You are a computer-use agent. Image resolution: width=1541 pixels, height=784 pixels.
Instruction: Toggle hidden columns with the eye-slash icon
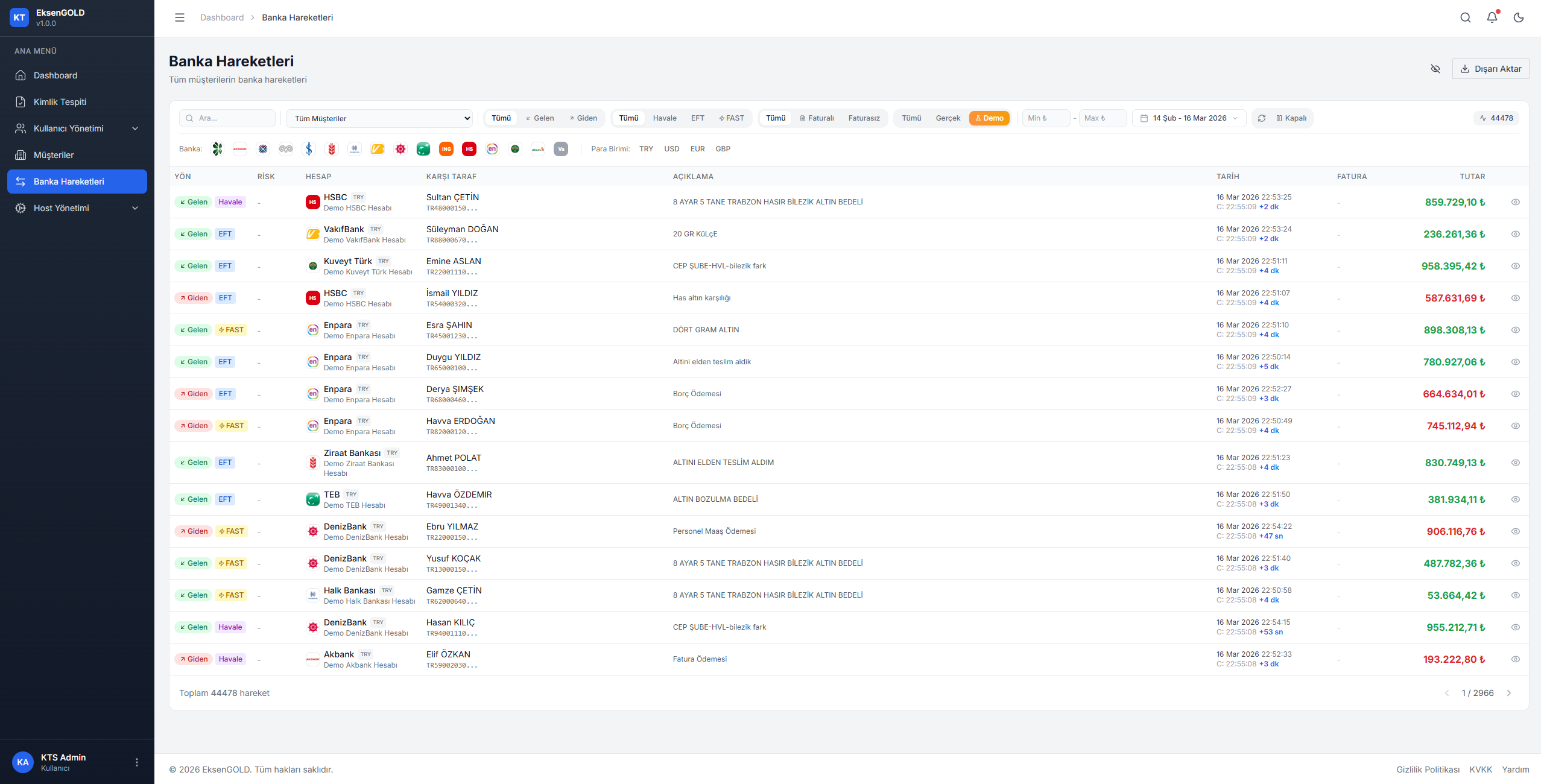point(1435,69)
